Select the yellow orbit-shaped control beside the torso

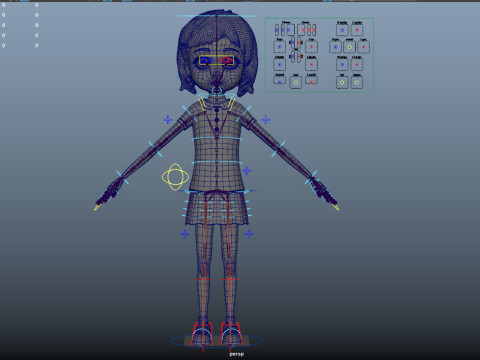pos(175,177)
